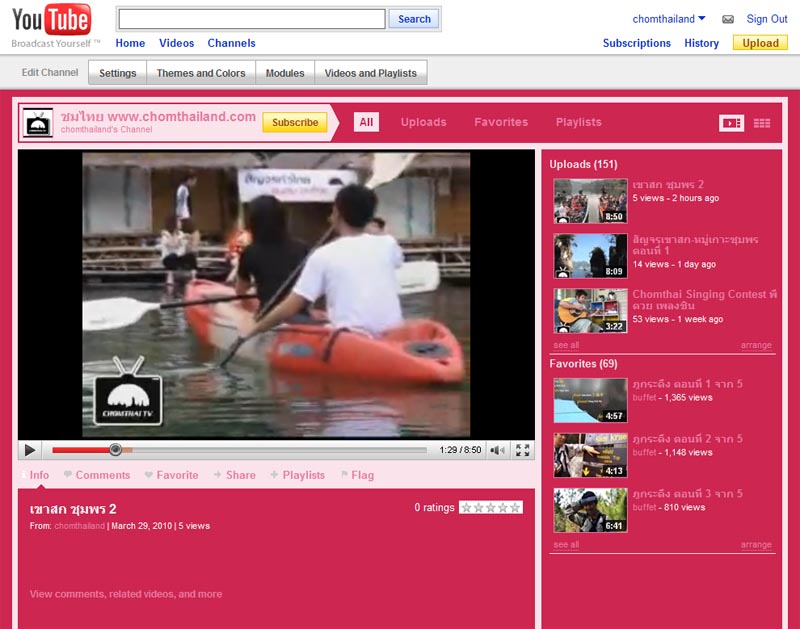Click see all under Favorites
The image size is (800, 629).
tap(566, 545)
